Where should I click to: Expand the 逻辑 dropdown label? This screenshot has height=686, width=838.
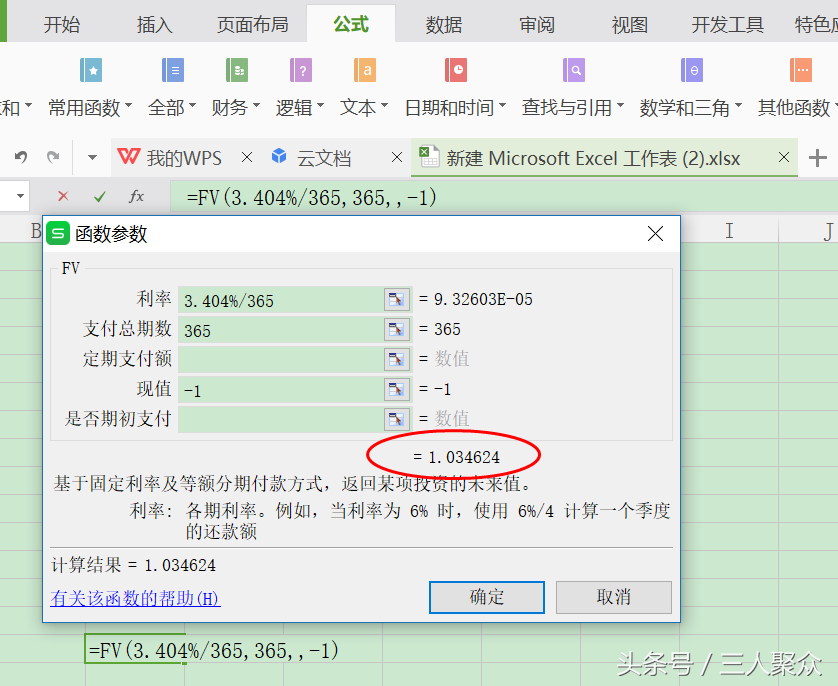coord(300,108)
